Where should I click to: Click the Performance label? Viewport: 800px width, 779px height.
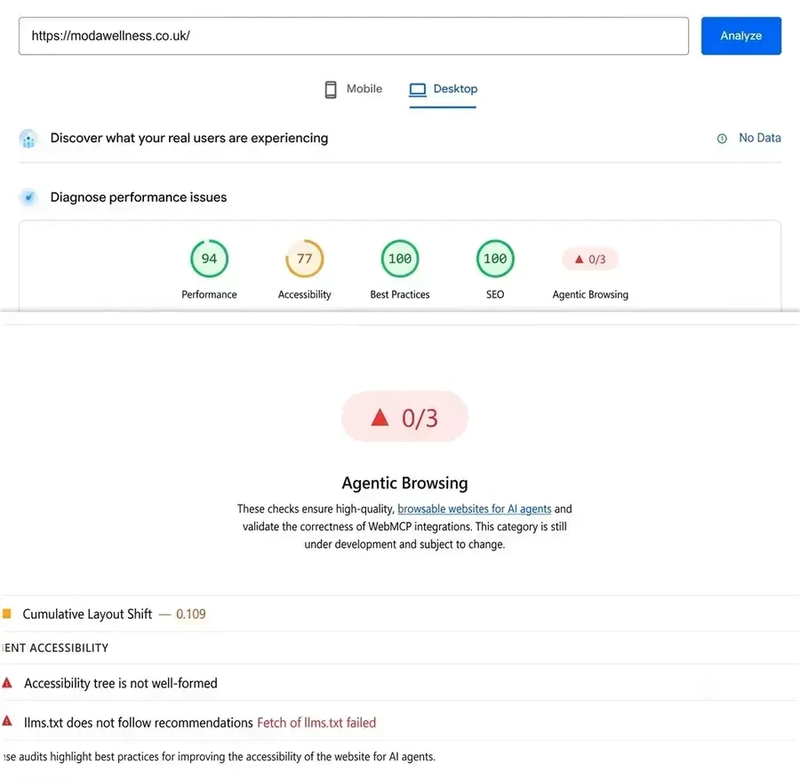click(209, 294)
